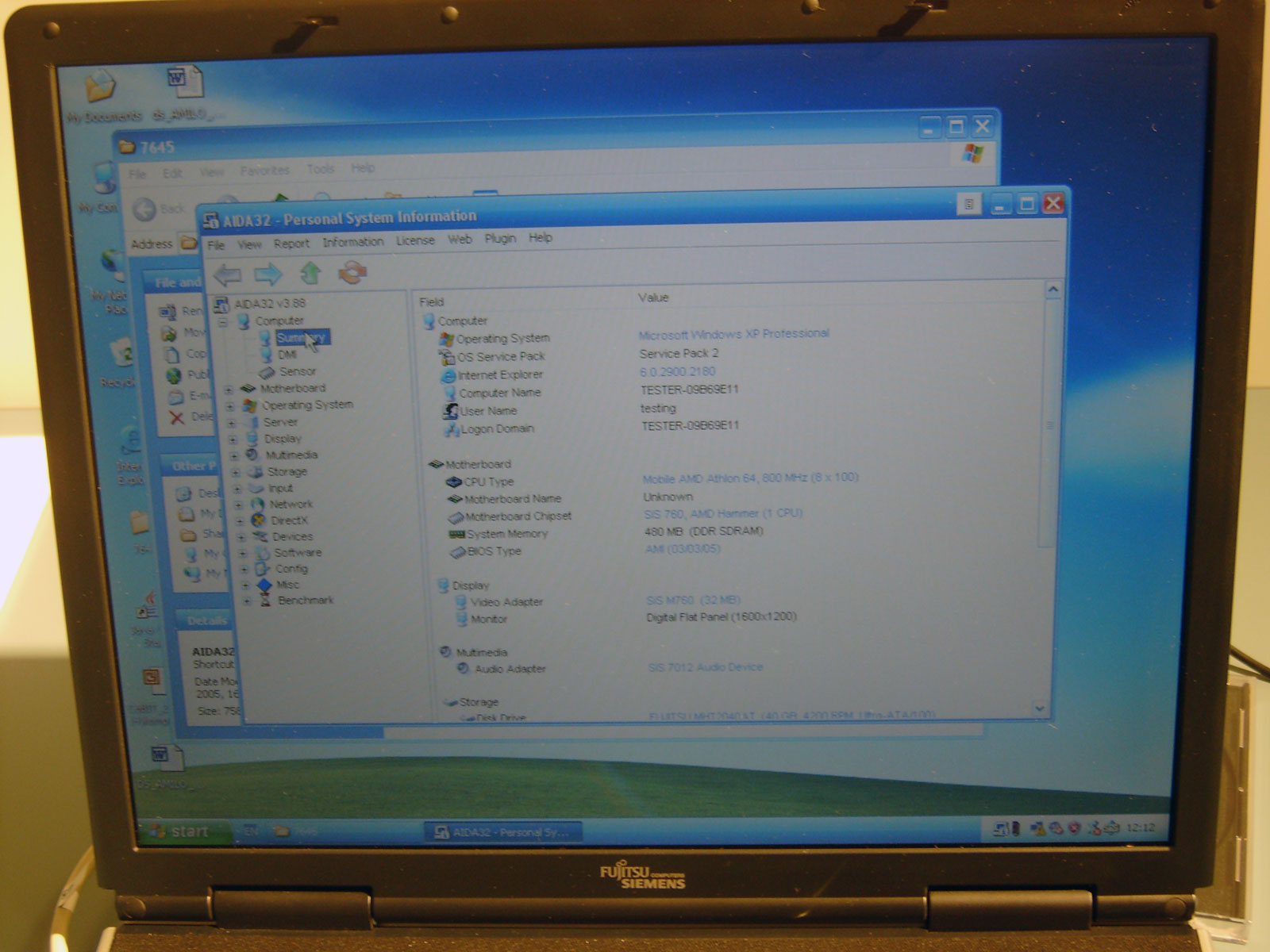Click the Microsoft Windows XP Professional link
This screenshot has height=952, width=1270.
click(x=733, y=334)
